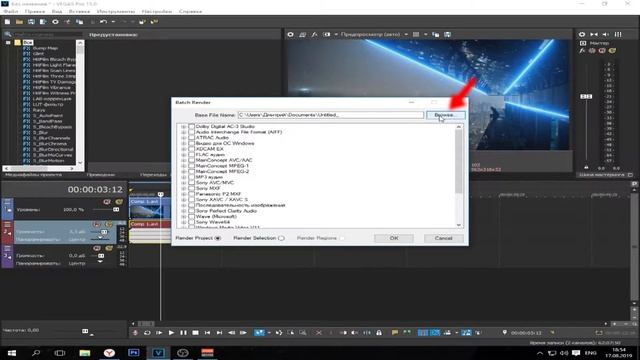Click the Play button in transport bar
This screenshot has width=640, height=360.
[171, 333]
